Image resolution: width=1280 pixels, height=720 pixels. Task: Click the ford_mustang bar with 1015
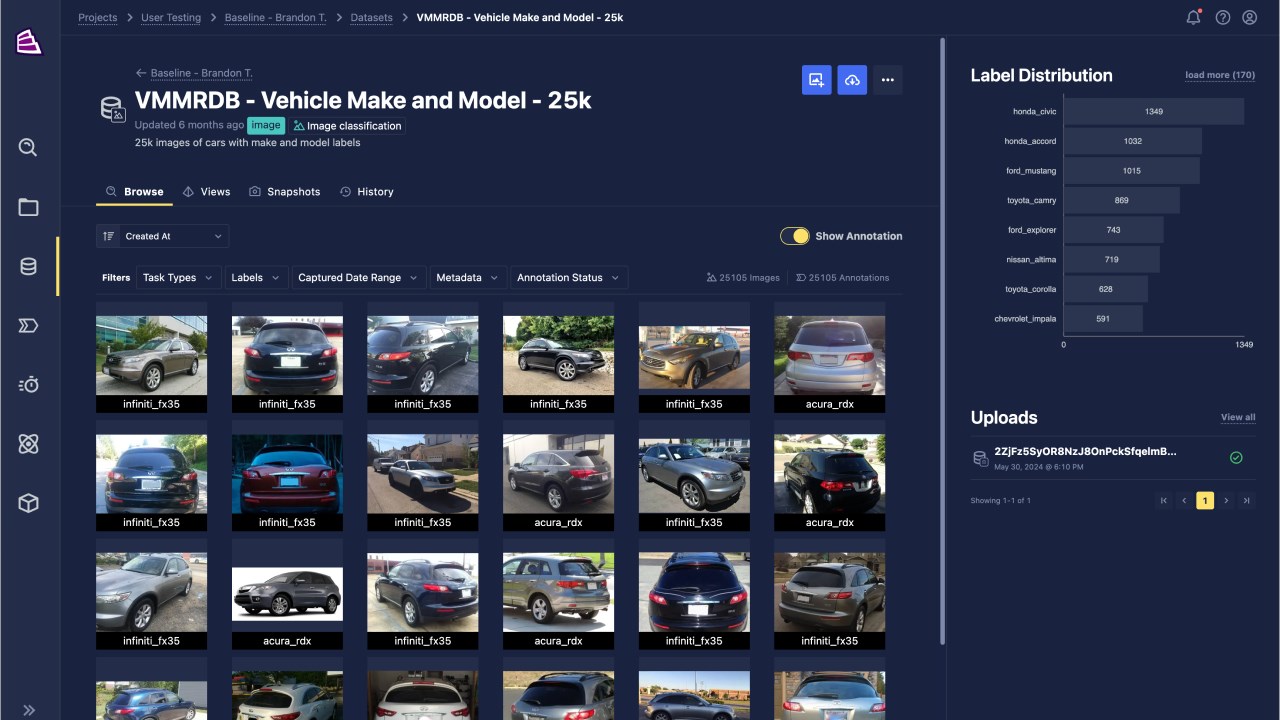click(1132, 170)
